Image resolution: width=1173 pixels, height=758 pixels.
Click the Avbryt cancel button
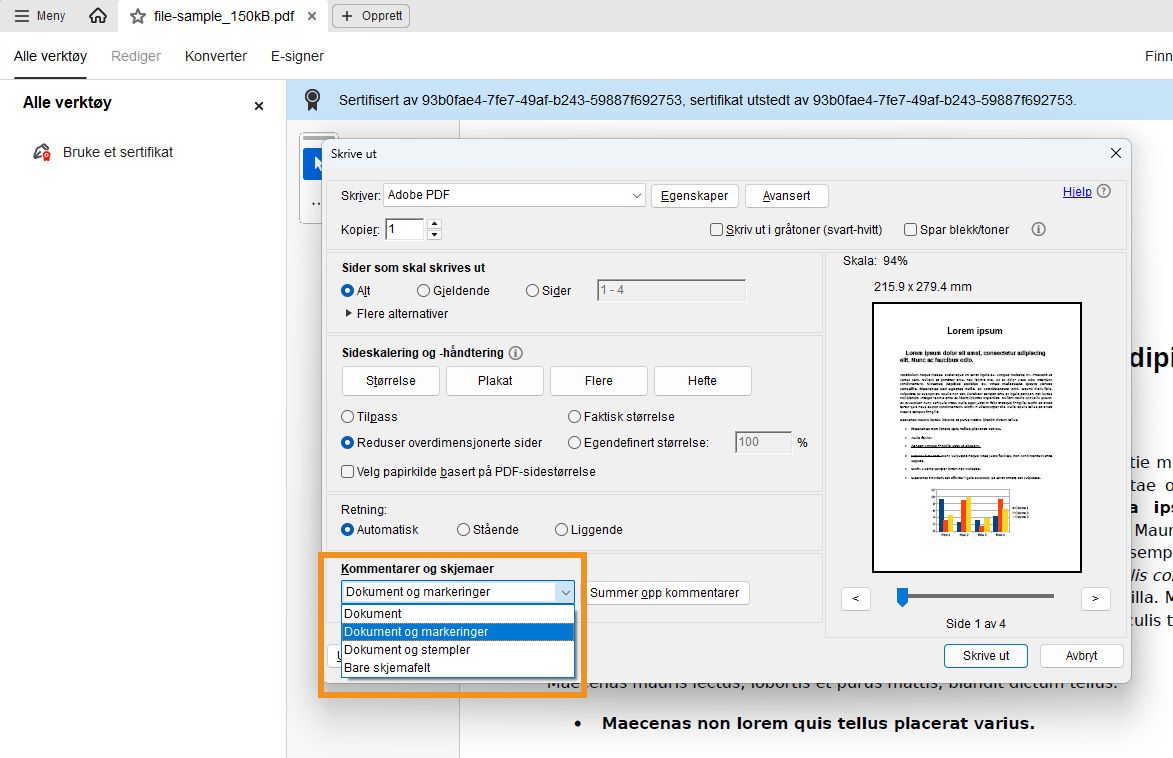coord(1082,656)
